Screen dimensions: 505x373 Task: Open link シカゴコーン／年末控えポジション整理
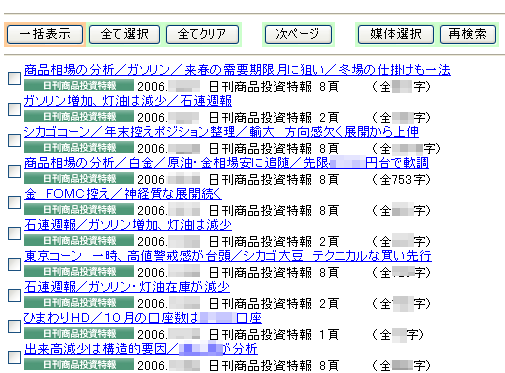(x=221, y=132)
